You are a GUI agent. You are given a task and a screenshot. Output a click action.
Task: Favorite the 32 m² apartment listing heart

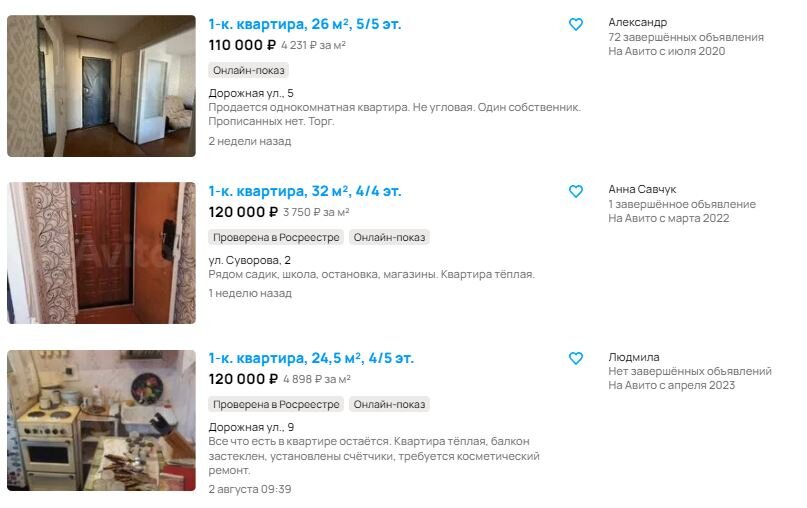point(575,191)
